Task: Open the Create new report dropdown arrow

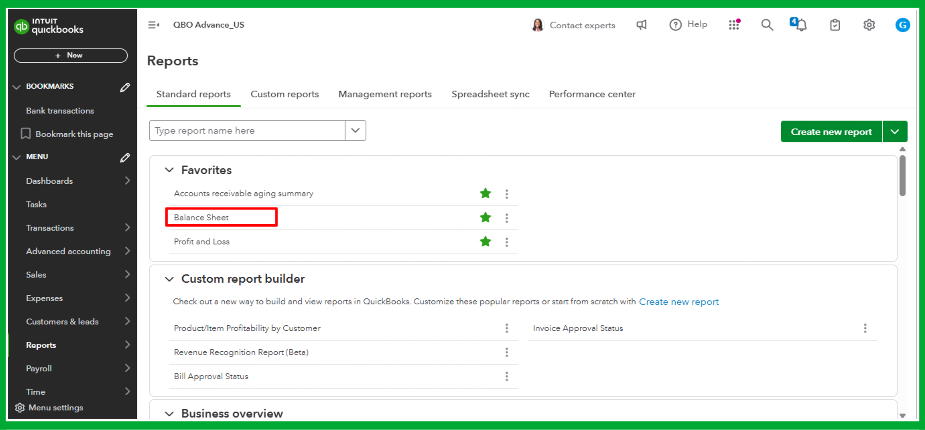Action: tap(895, 131)
